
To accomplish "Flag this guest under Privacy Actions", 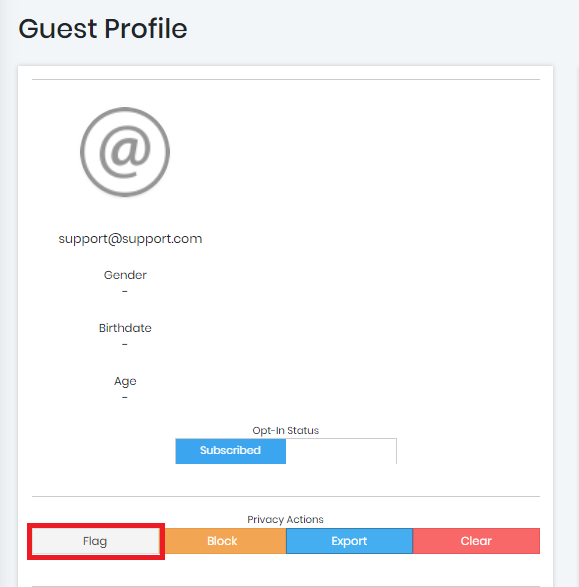I will pyautogui.click(x=96, y=541).
